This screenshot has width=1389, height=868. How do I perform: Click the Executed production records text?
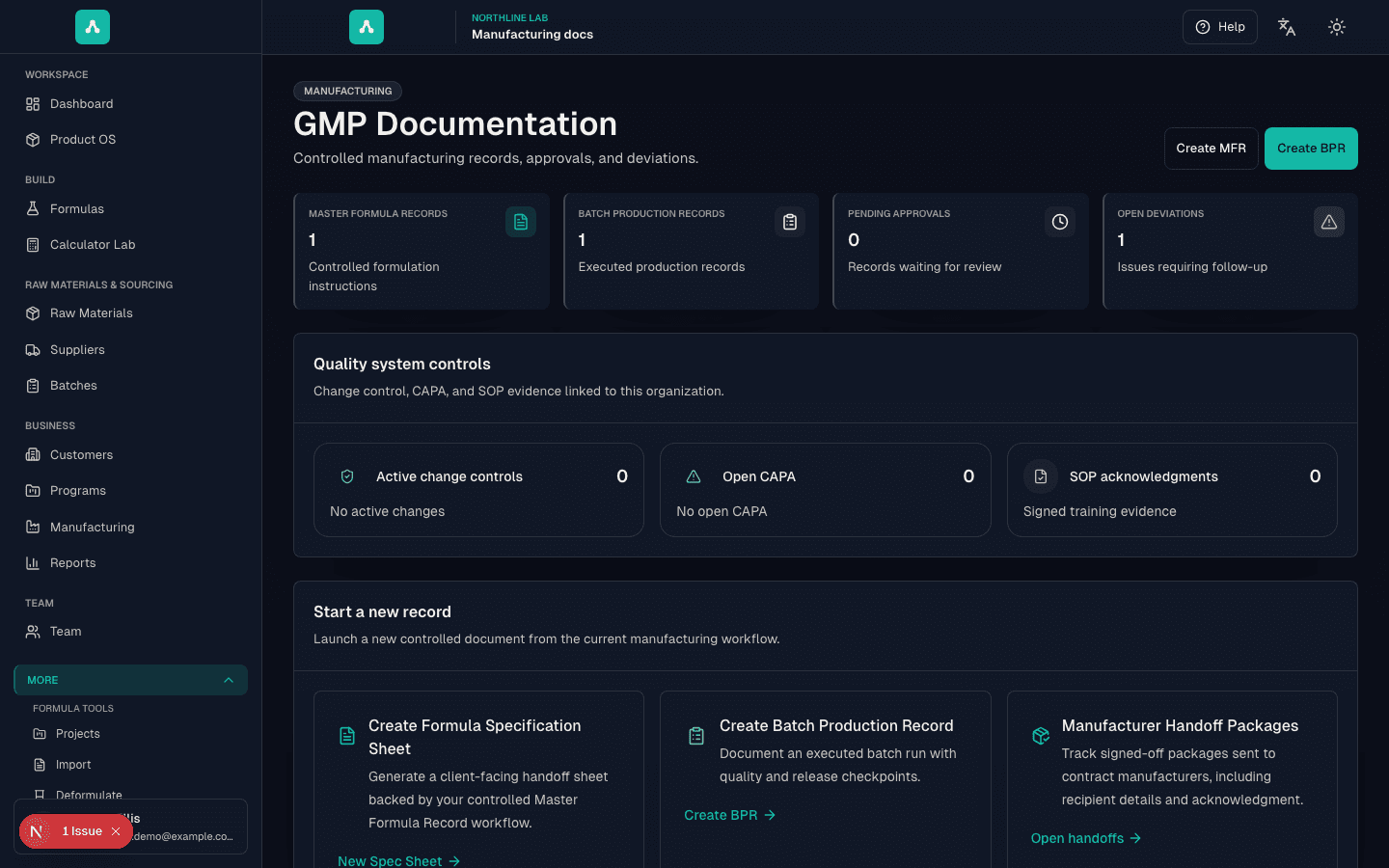tap(662, 267)
